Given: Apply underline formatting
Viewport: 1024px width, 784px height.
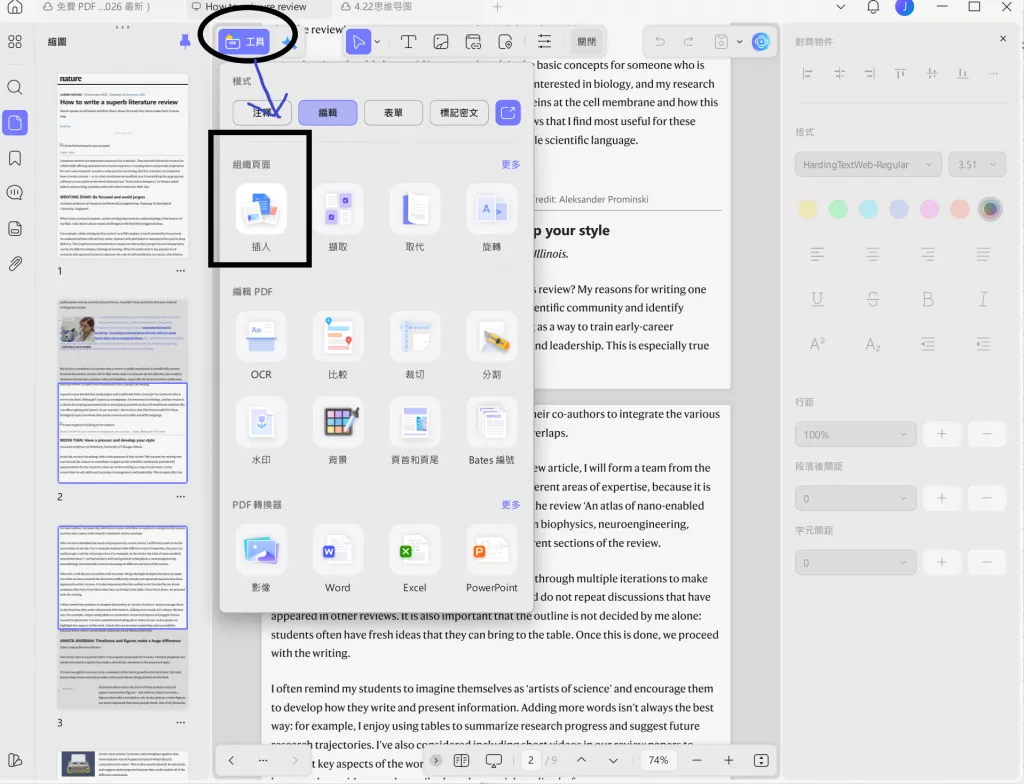Looking at the screenshot, I should 817,299.
